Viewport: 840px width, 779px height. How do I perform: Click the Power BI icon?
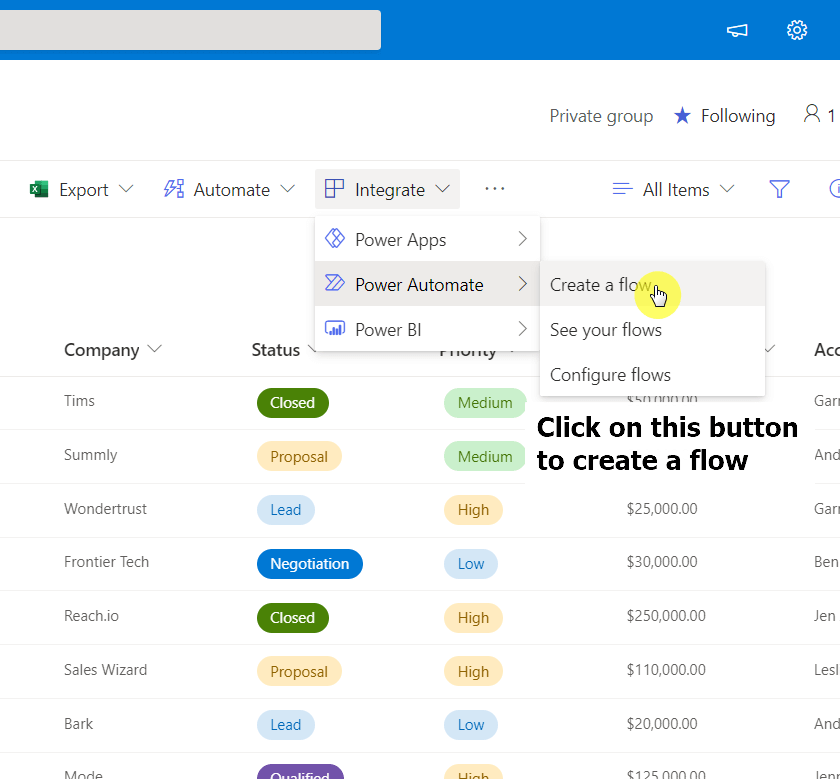click(x=335, y=328)
